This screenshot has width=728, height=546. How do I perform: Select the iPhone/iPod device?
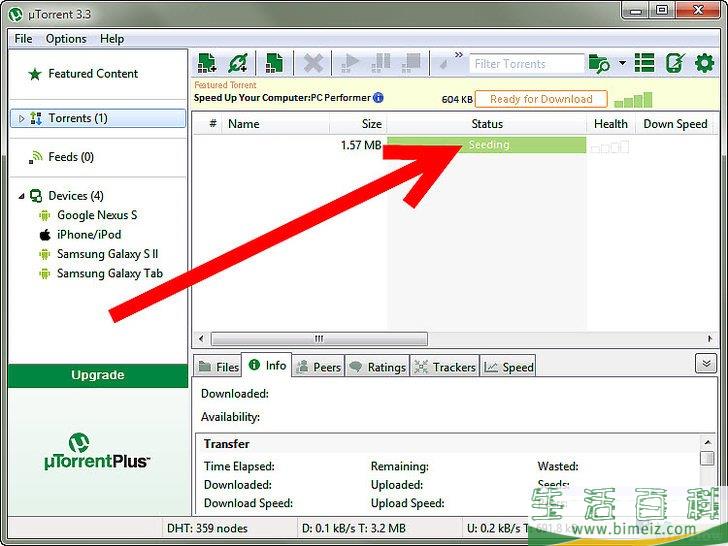tap(89, 234)
